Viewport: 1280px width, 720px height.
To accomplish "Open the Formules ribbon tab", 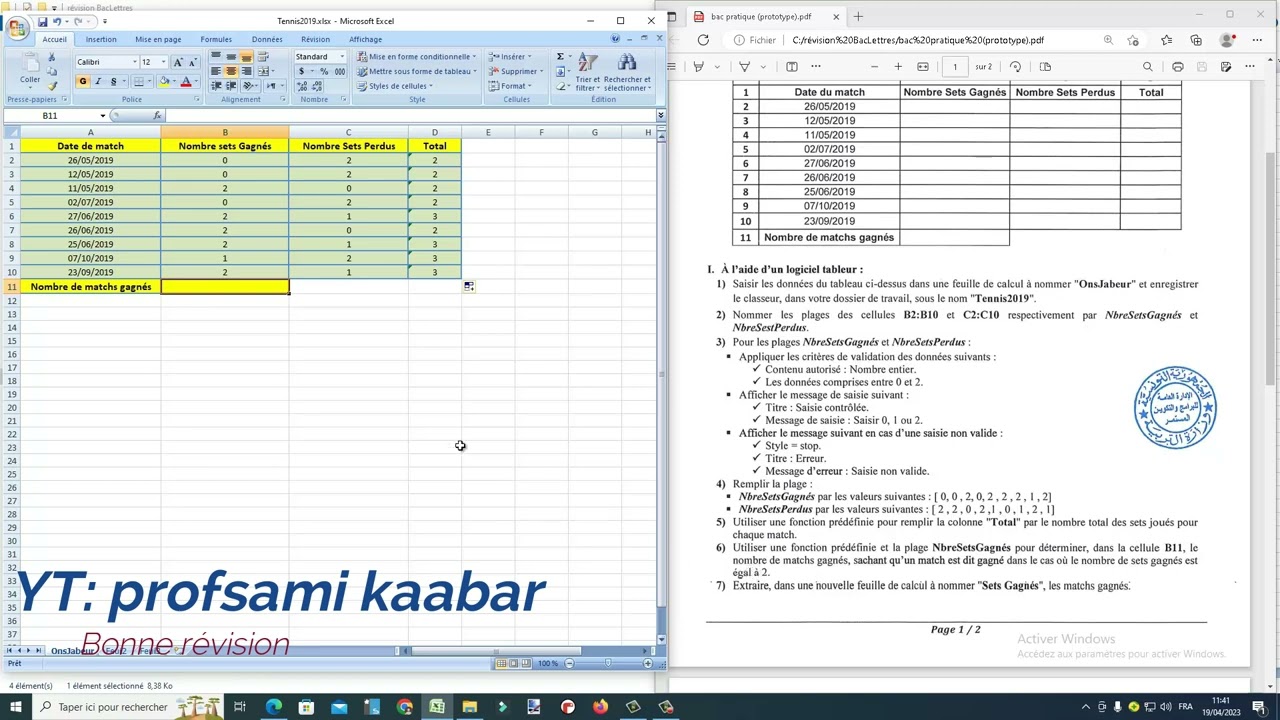I will (x=216, y=40).
